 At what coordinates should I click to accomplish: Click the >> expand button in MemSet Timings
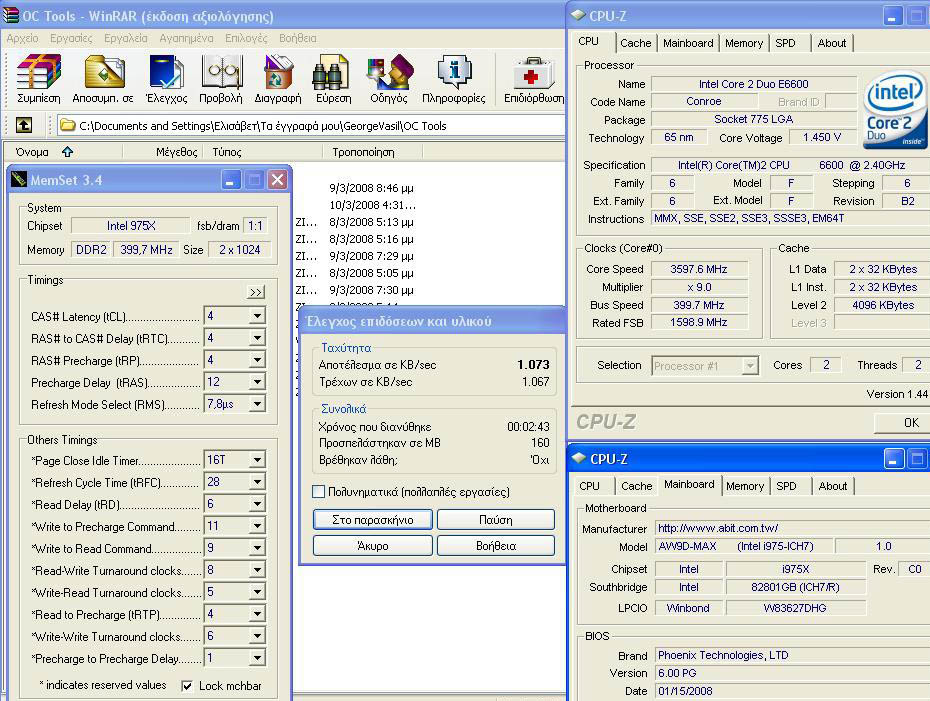coord(256,292)
